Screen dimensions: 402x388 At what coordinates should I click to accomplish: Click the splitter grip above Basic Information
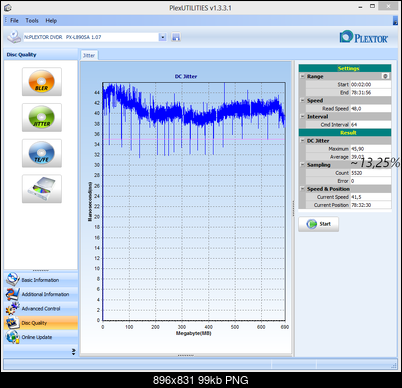[x=41, y=270]
